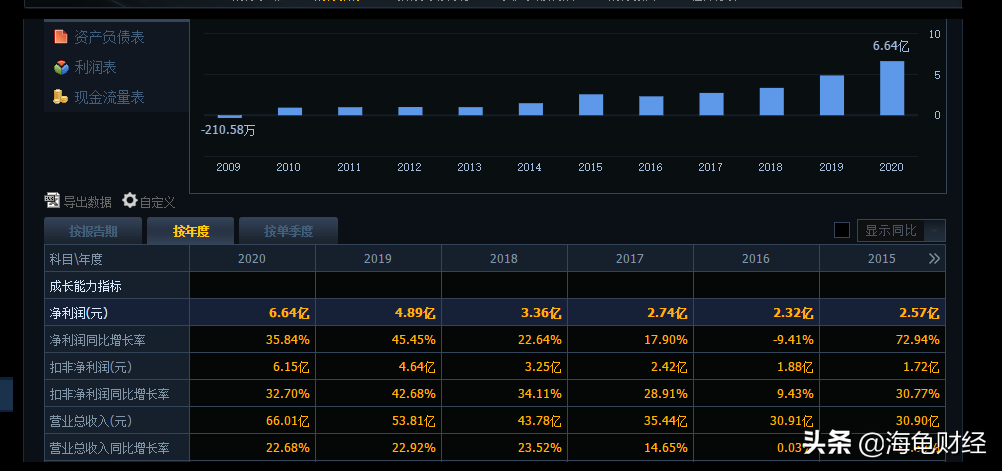Click the 23.52% revenue growth cell
1002x471 pixels.
pyautogui.click(x=504, y=448)
